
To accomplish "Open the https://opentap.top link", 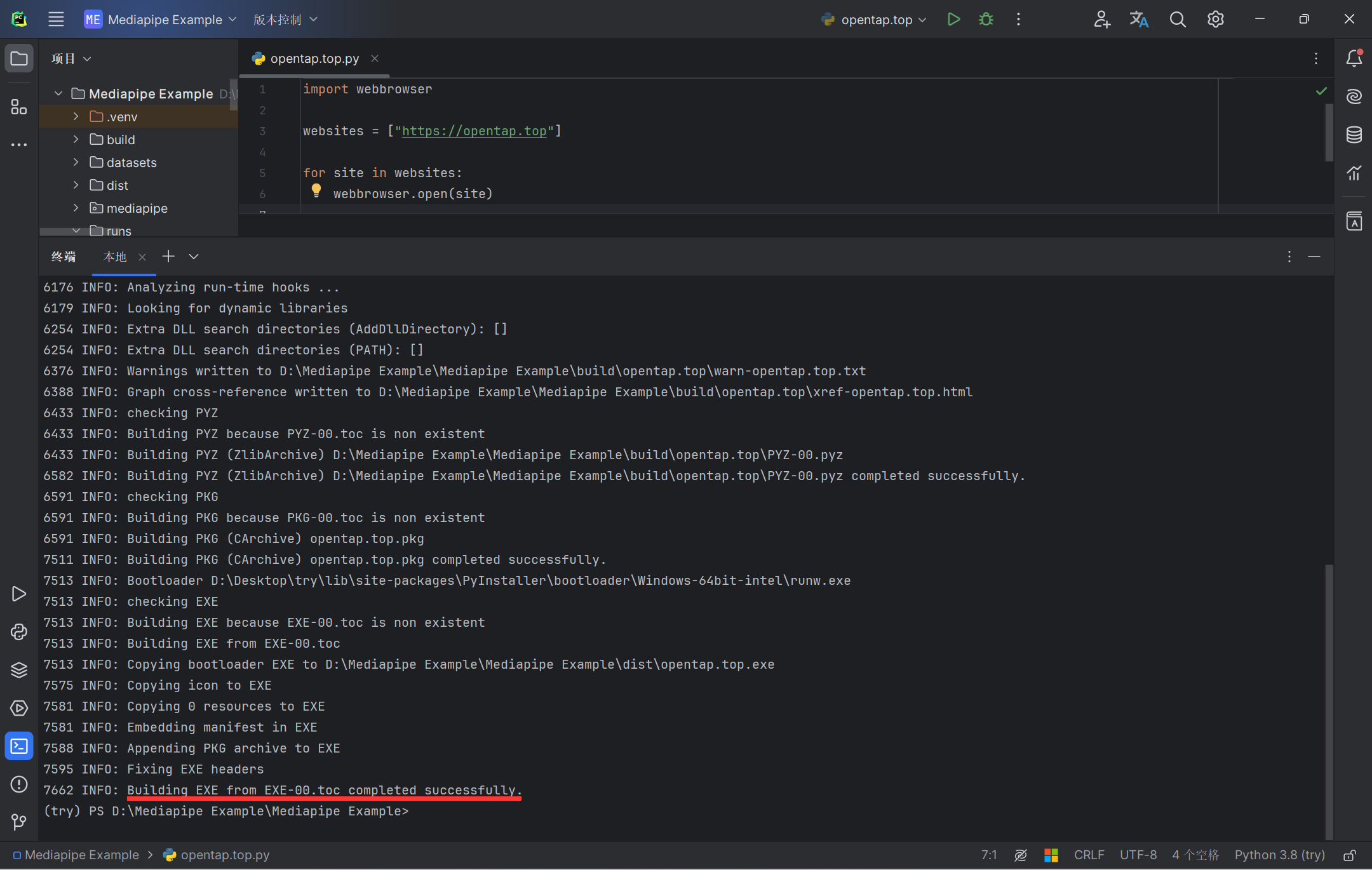I will pos(474,131).
